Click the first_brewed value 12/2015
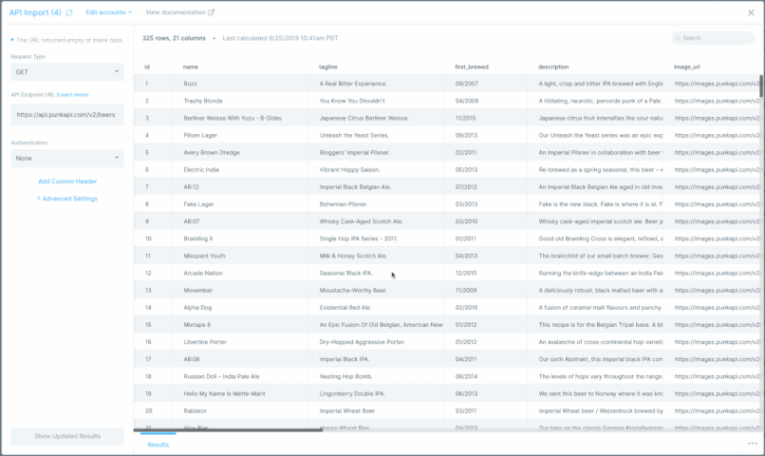This screenshot has width=765, height=456. pyautogui.click(x=466, y=273)
